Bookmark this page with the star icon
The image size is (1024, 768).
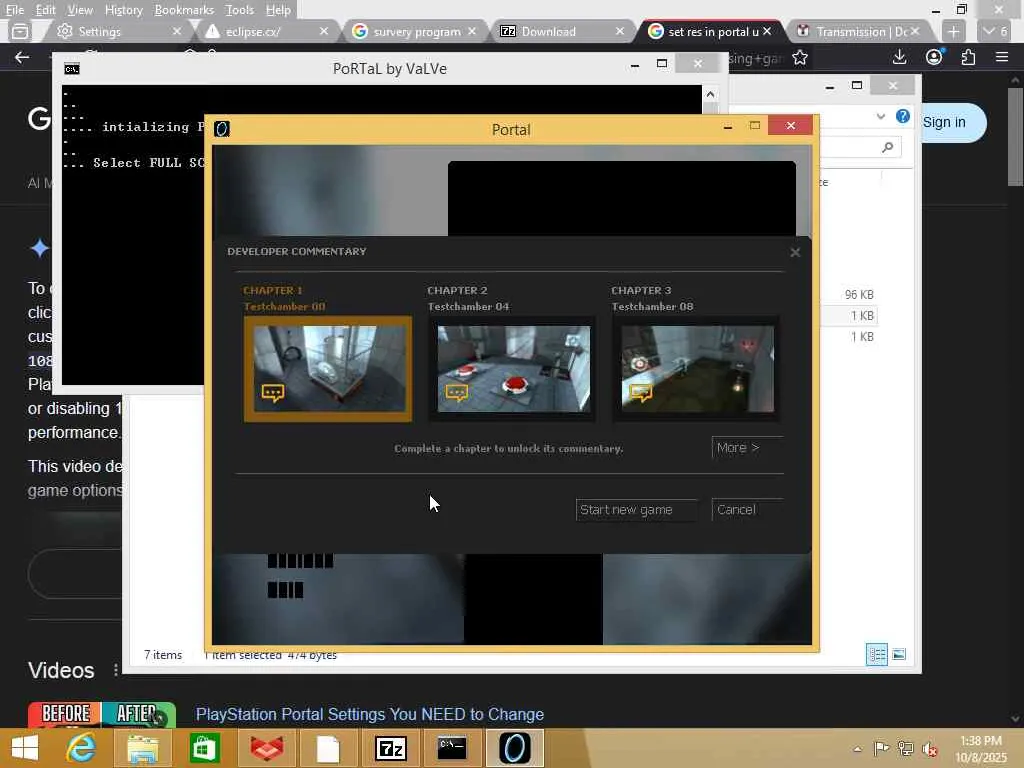pos(799,58)
